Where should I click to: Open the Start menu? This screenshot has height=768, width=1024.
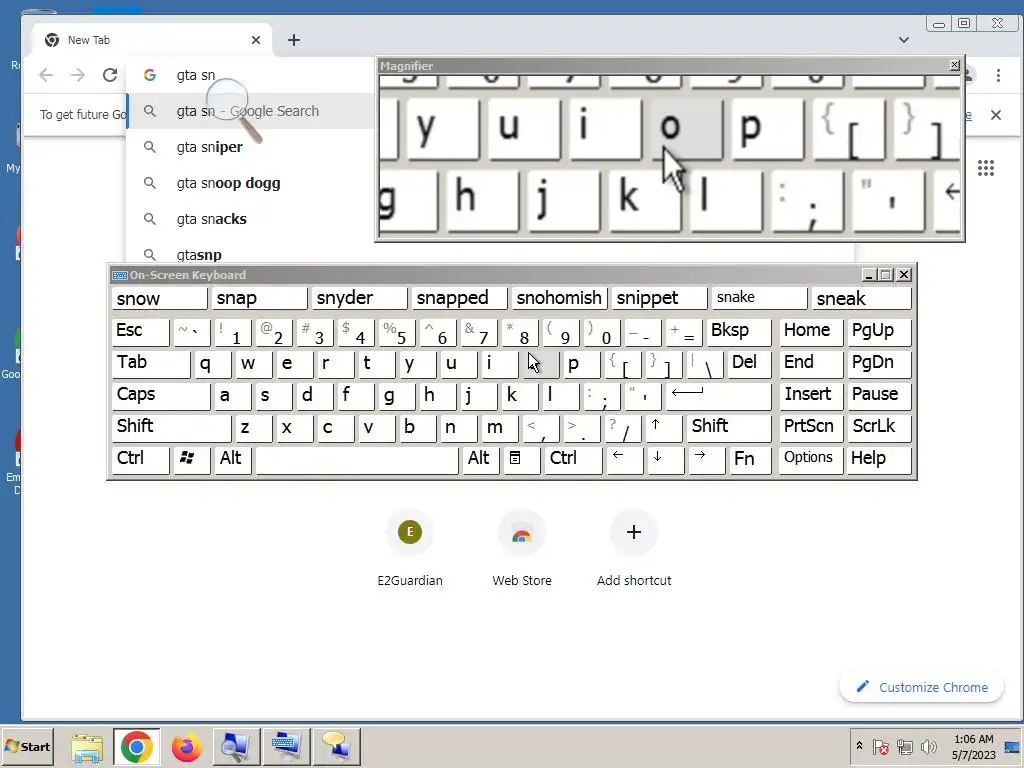point(27,746)
